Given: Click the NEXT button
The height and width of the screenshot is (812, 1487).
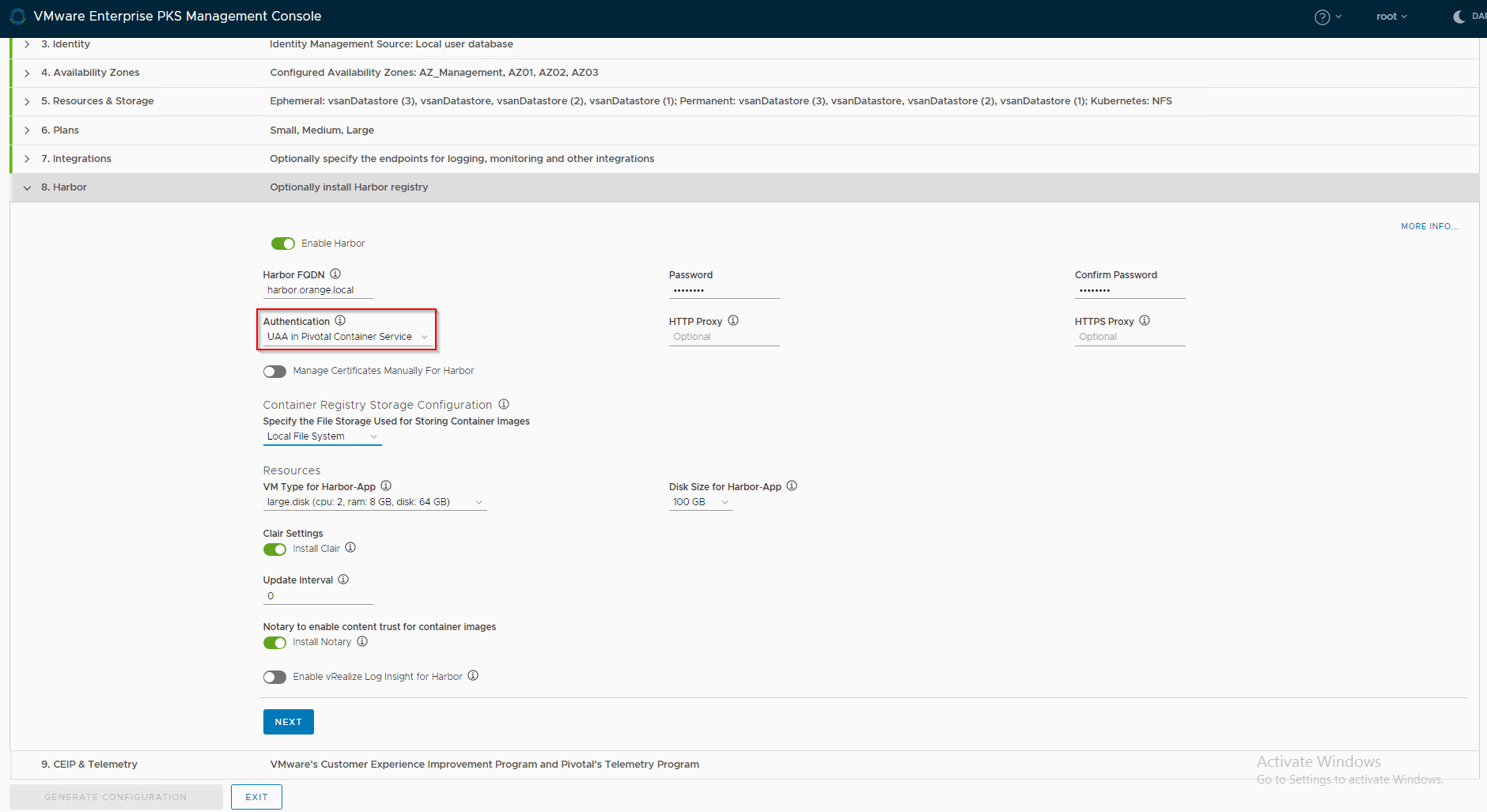Looking at the screenshot, I should (289, 722).
